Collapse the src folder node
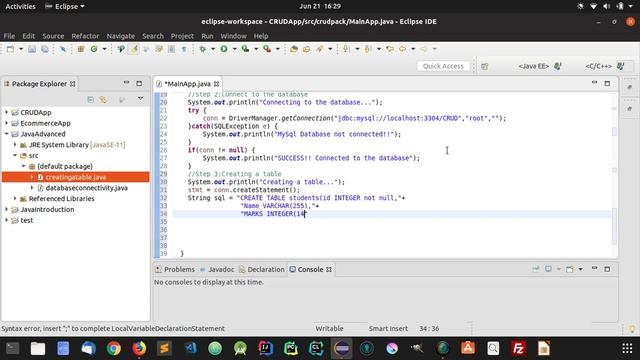Image resolution: width=640 pixels, height=360 pixels. [15, 155]
